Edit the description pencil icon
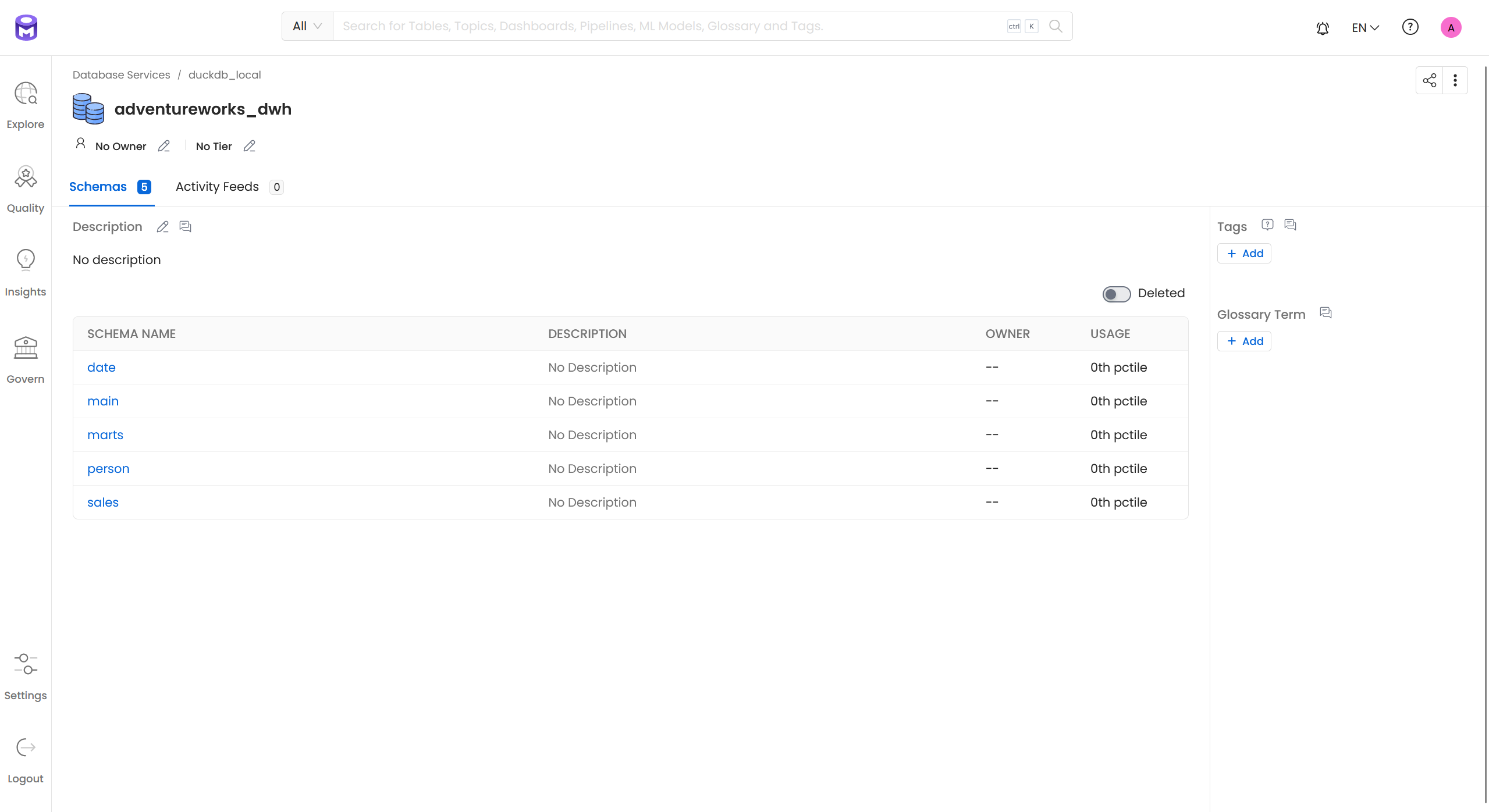 (163, 227)
